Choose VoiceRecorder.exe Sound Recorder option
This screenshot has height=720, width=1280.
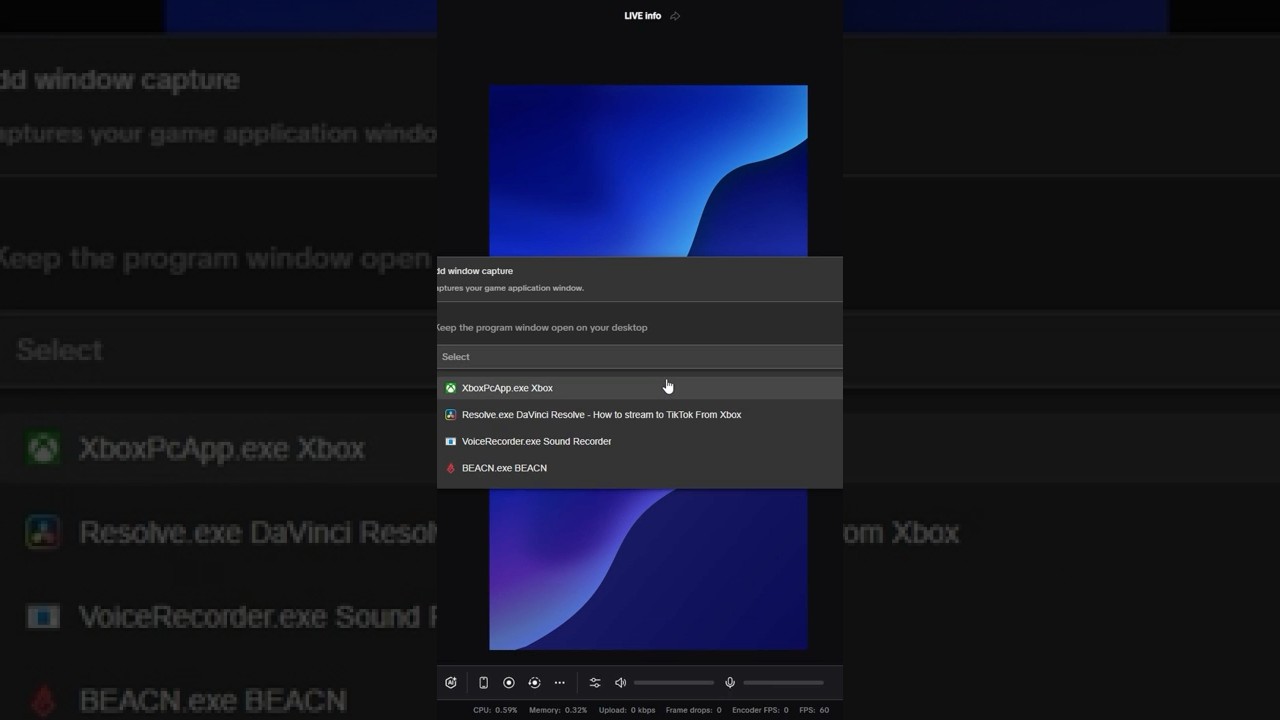640,441
